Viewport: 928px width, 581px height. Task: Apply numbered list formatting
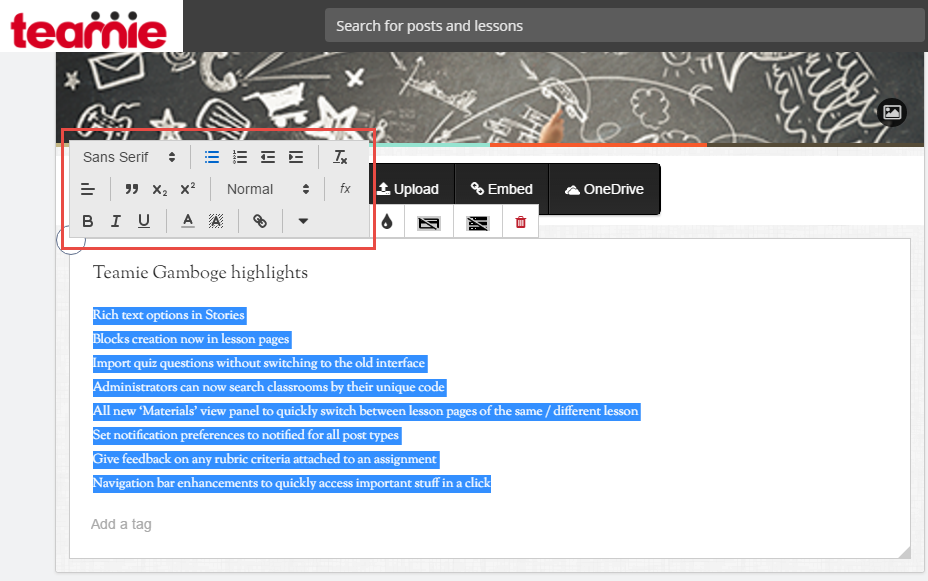240,157
